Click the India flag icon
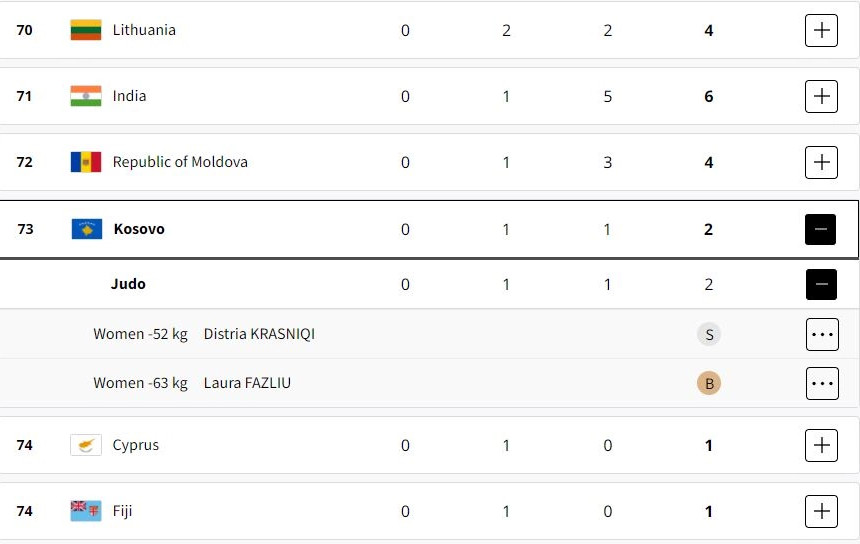860x544 pixels. (85, 96)
